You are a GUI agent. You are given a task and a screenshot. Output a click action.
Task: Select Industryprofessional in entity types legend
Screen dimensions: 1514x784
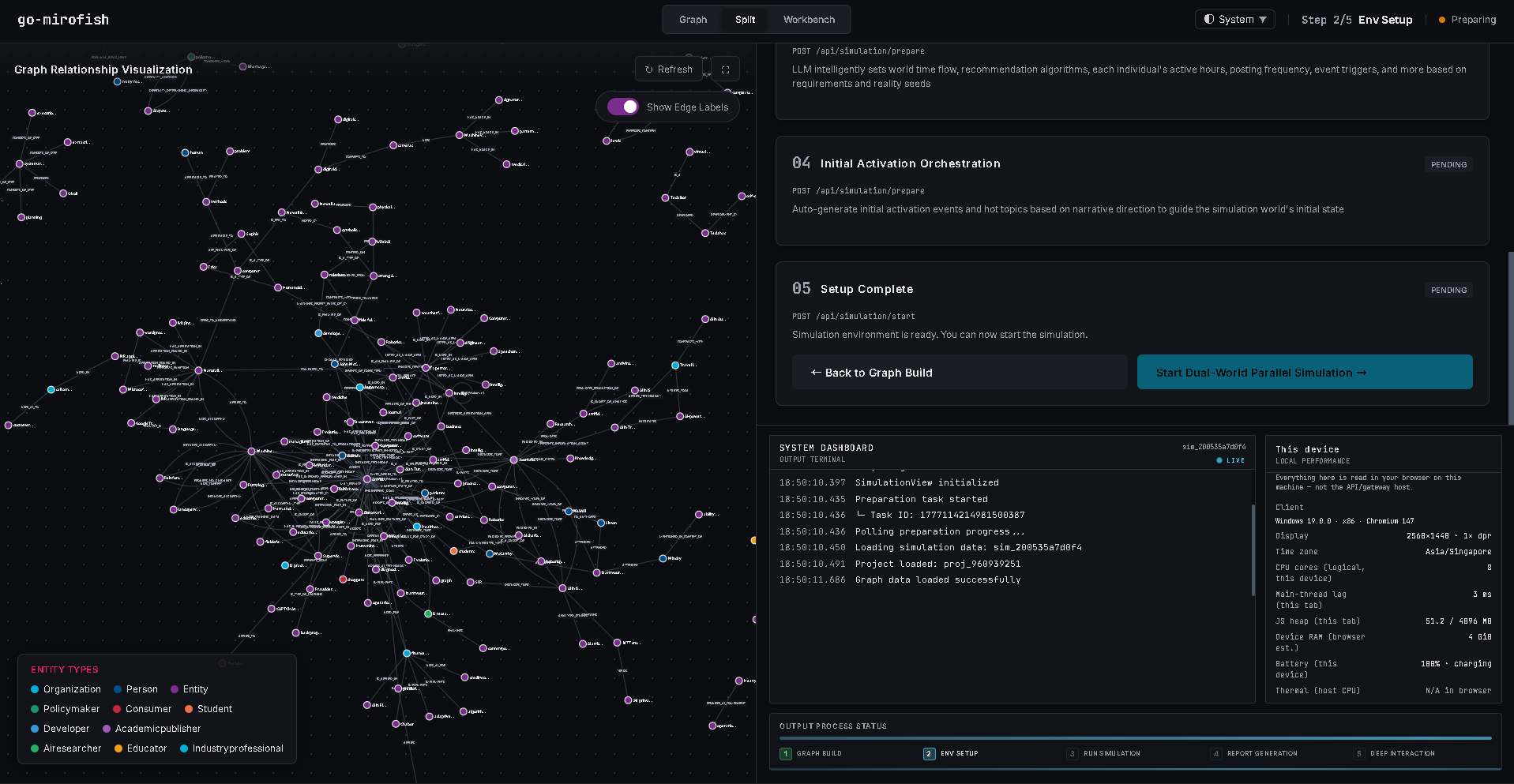point(231,748)
